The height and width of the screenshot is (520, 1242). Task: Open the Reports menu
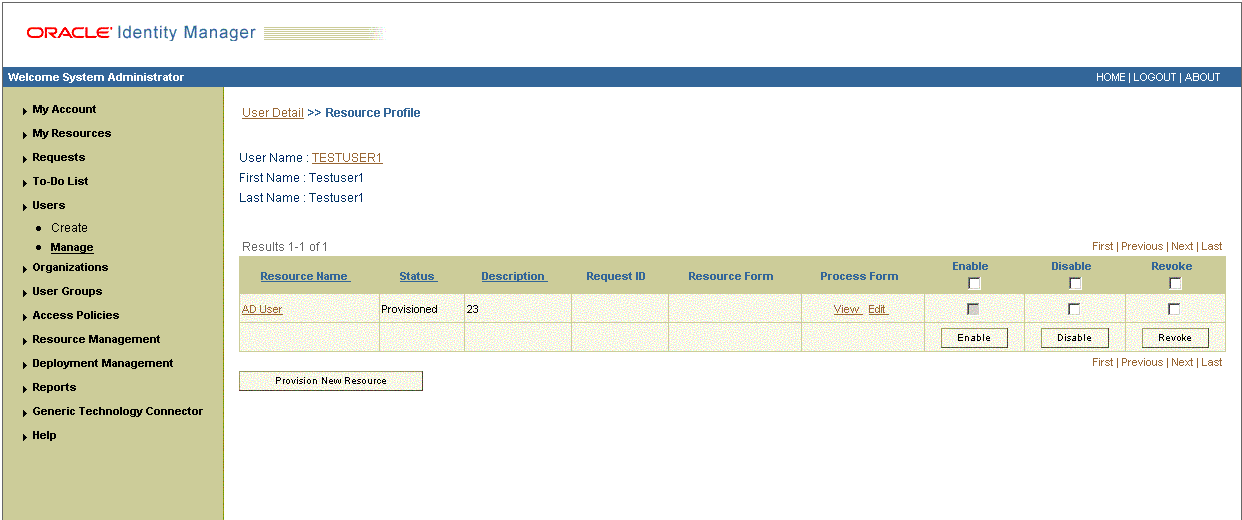[x=54, y=387]
